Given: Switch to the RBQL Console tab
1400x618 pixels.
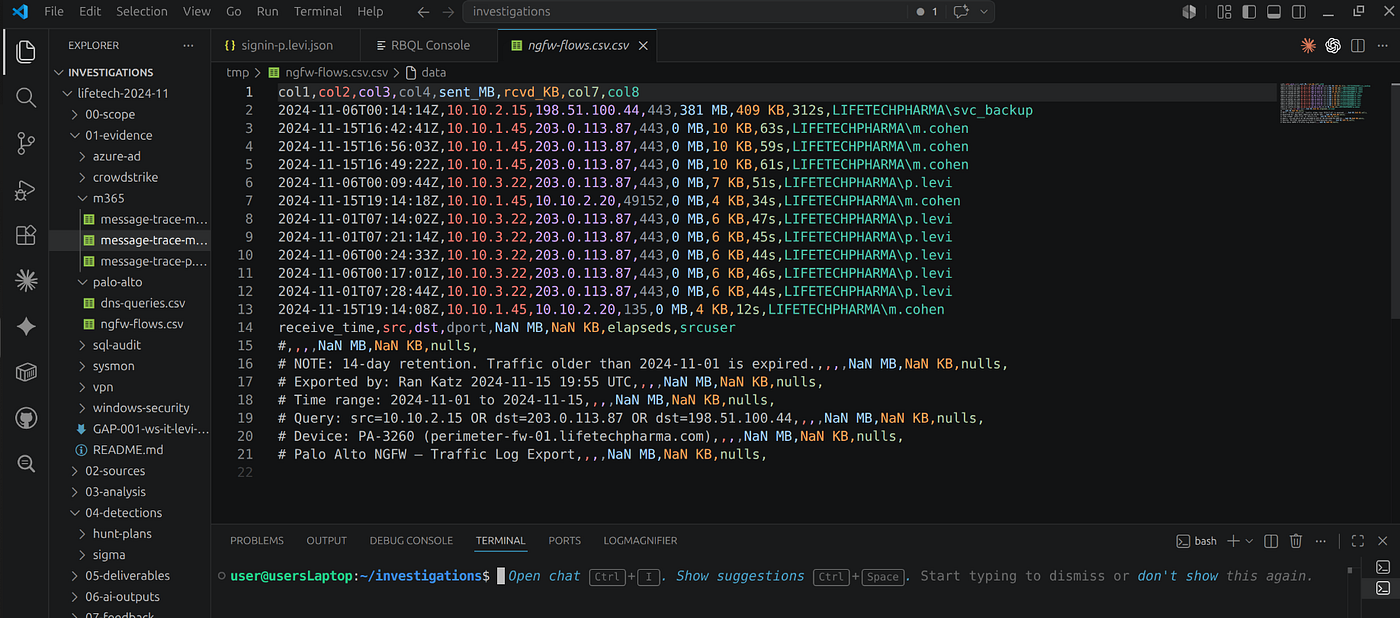Looking at the screenshot, I should 430,46.
